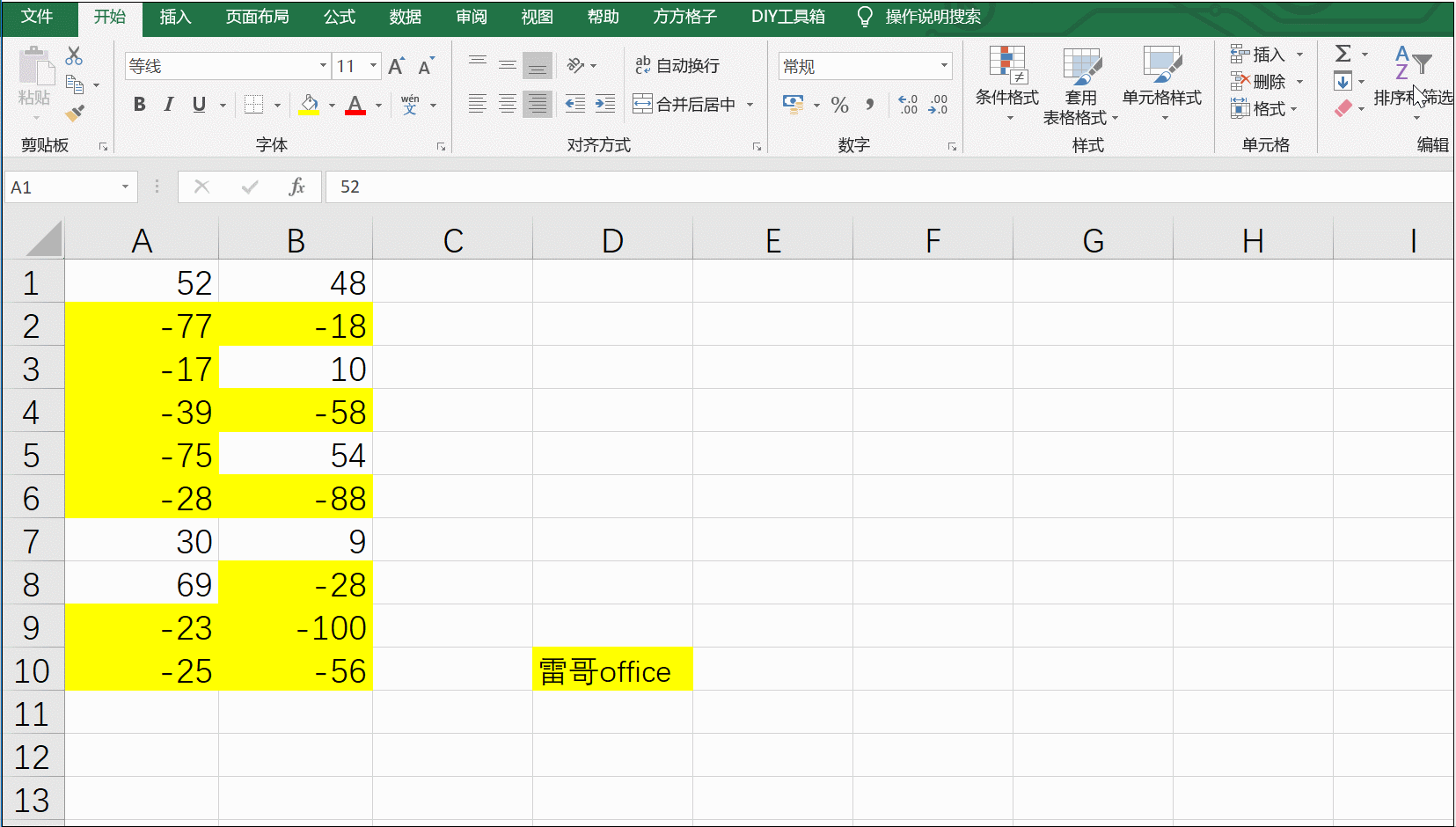Toggle Wrap Text (自动换行)
1456x827 pixels.
click(677, 66)
